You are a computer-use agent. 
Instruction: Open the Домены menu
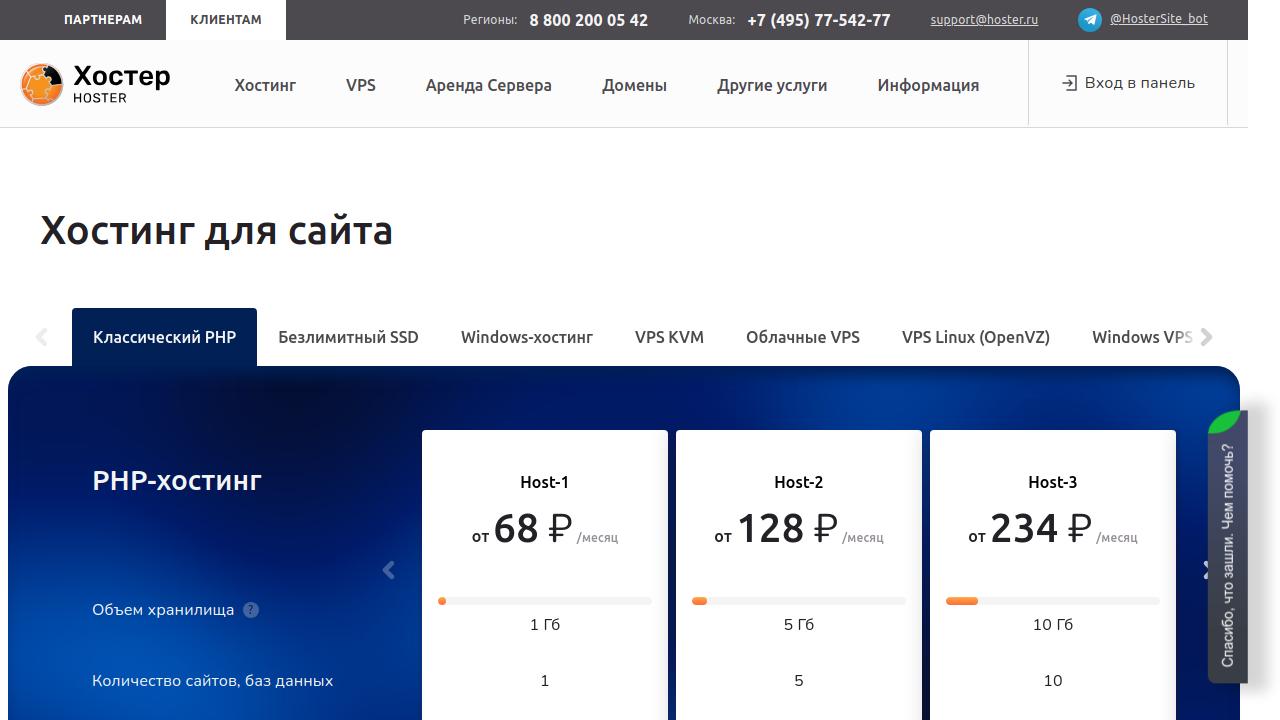[634, 85]
